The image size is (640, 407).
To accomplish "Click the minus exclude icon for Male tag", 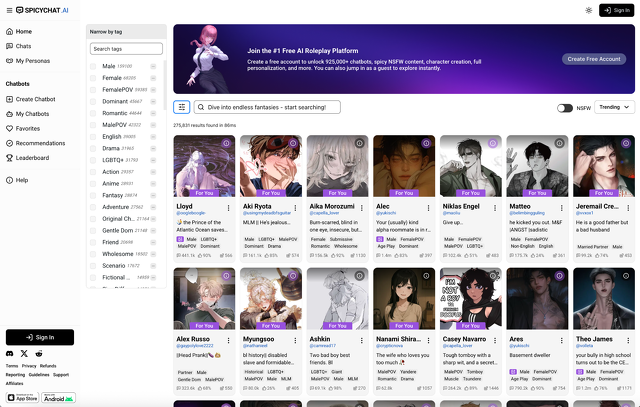I will [153, 66].
